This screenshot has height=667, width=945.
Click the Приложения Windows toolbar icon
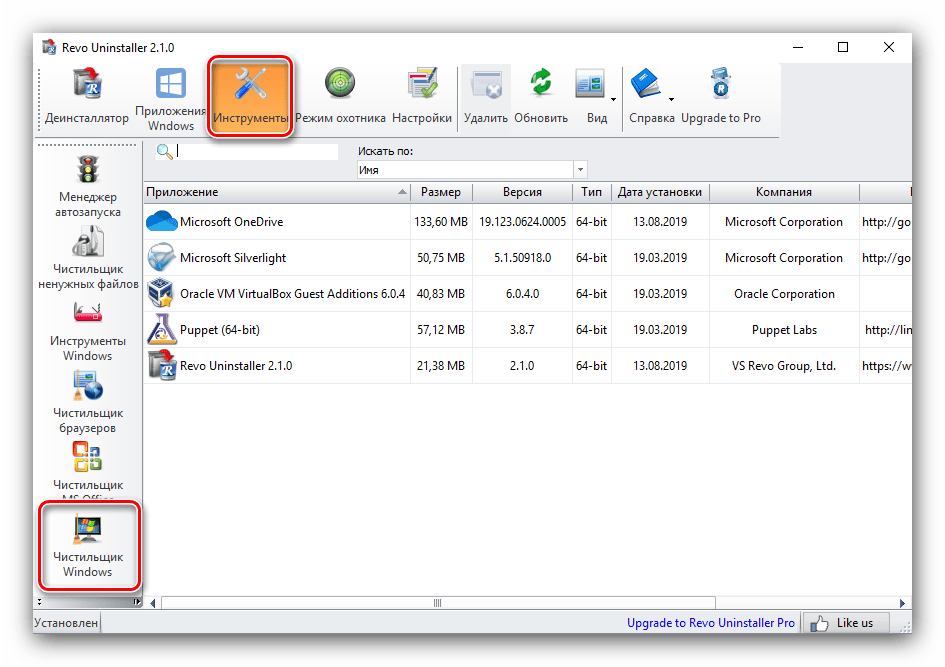tap(170, 97)
